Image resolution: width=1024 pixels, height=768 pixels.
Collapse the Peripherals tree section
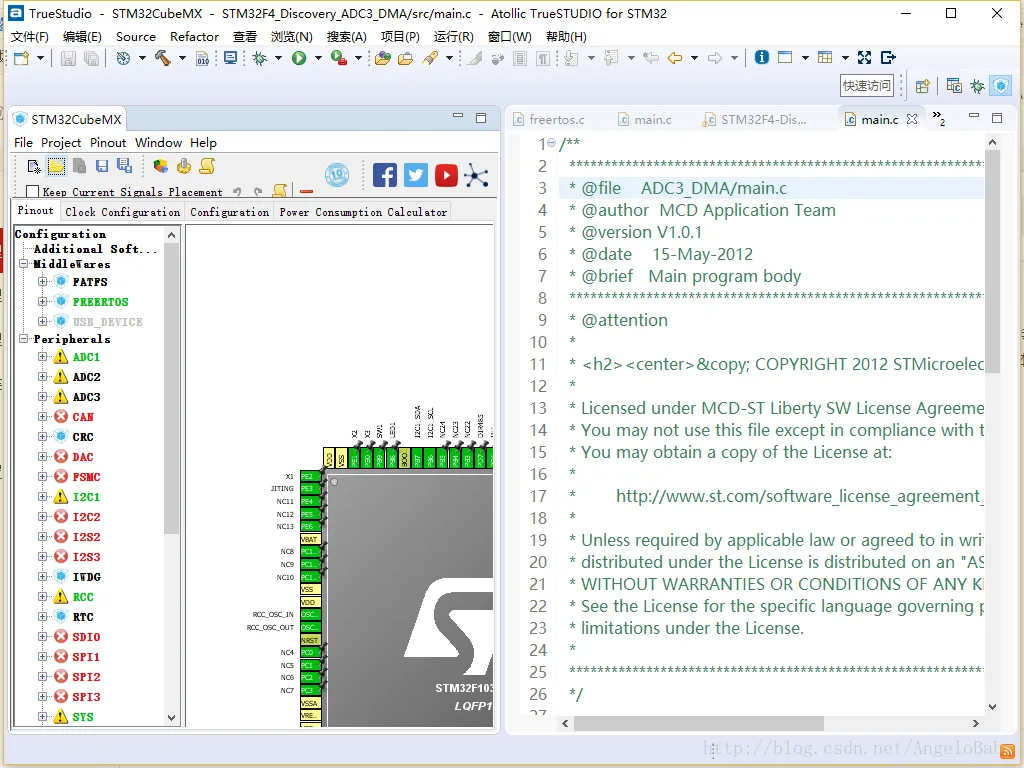(24, 339)
